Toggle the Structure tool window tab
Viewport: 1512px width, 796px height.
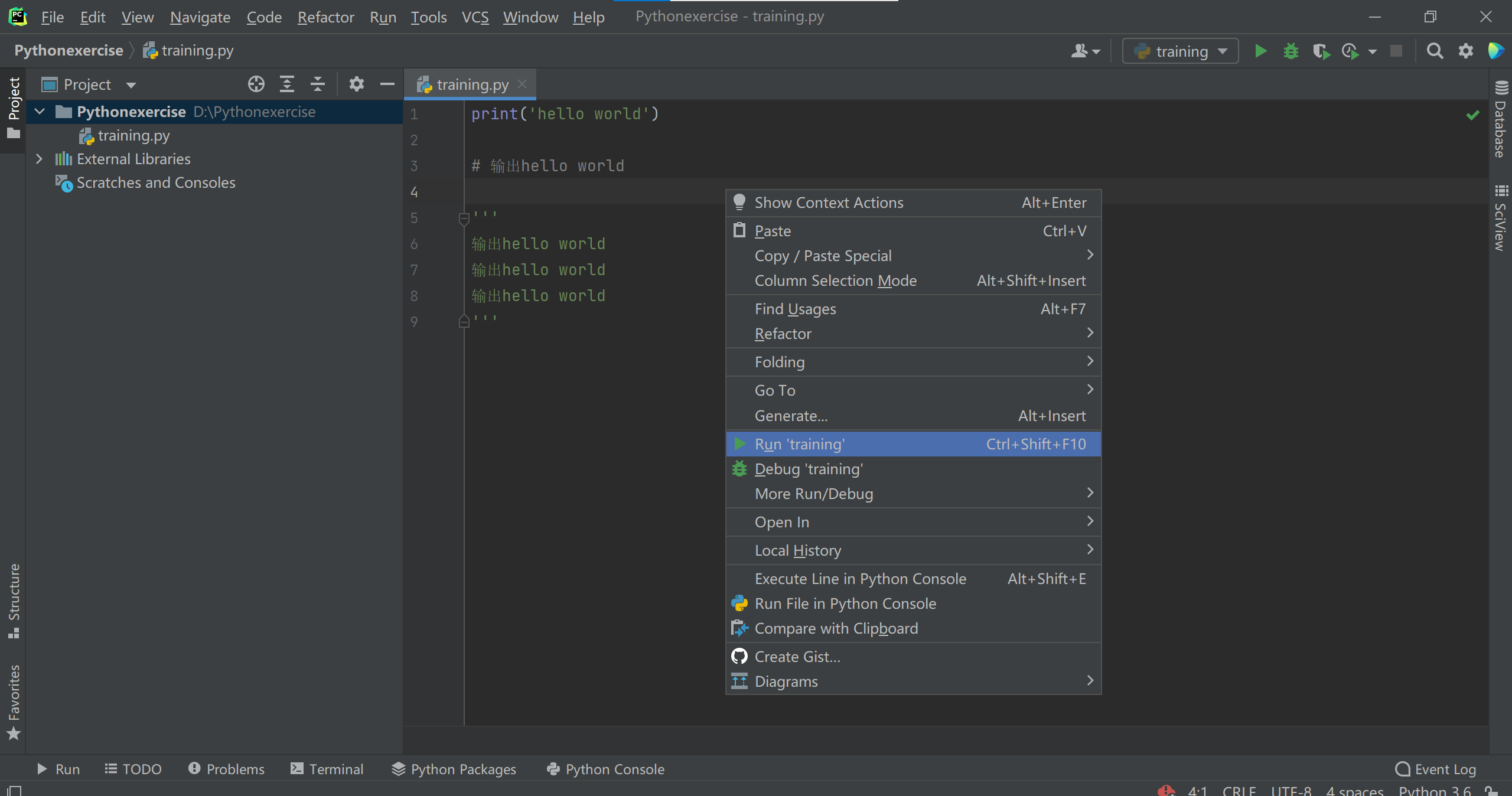click(14, 599)
